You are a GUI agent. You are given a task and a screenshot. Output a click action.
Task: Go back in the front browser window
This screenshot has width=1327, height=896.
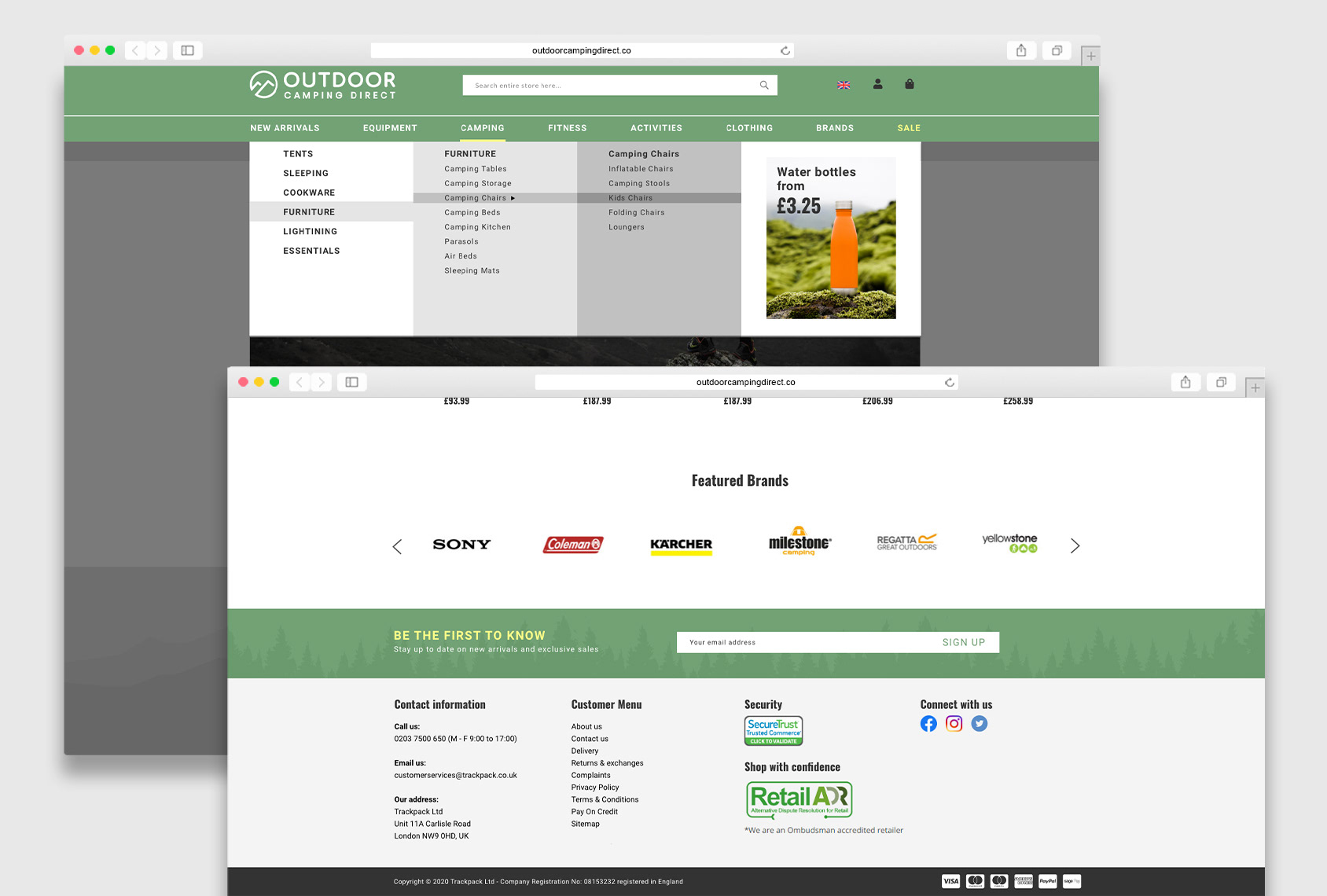(x=300, y=382)
